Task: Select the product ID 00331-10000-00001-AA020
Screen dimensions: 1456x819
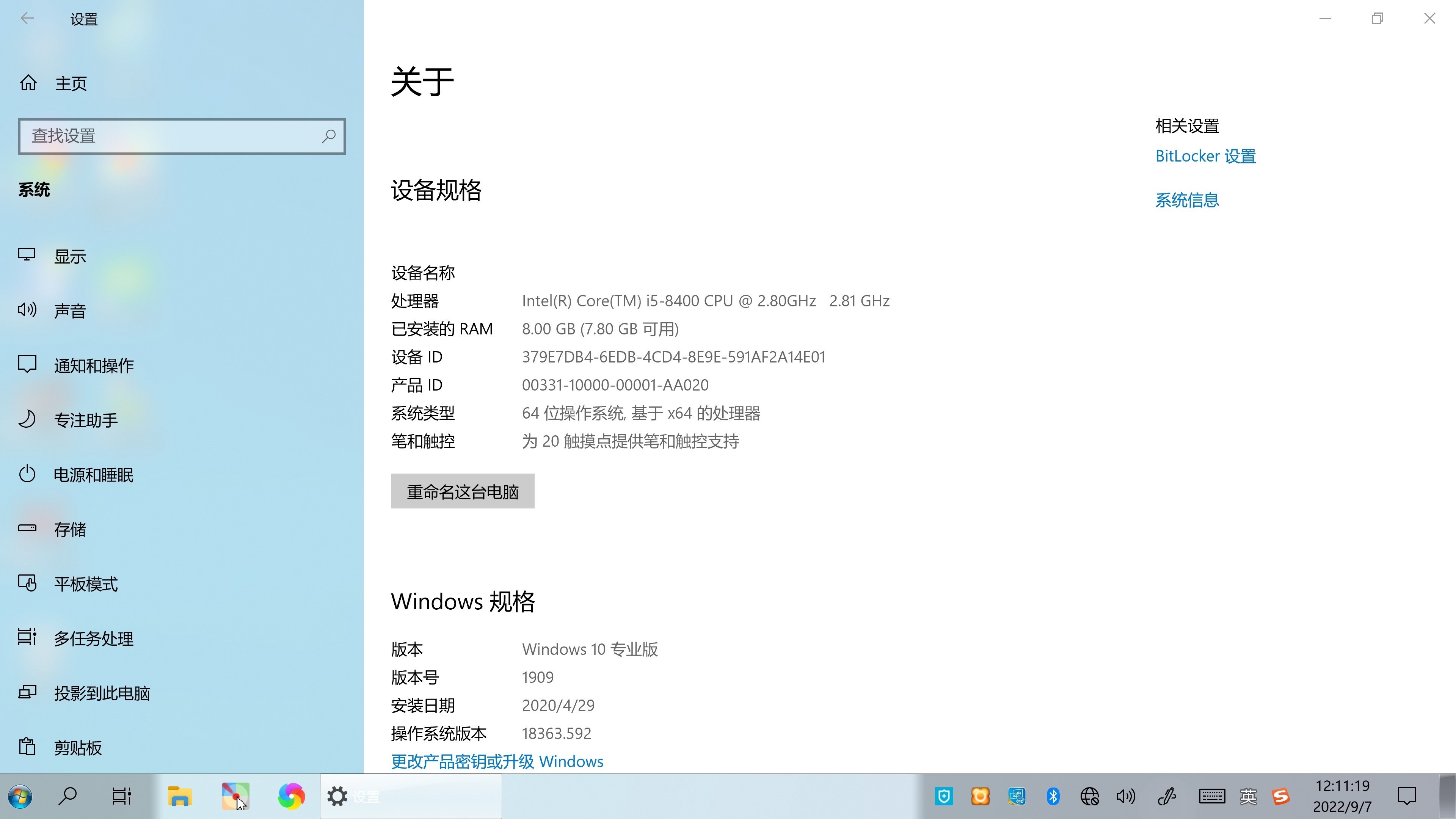Action: tap(615, 386)
